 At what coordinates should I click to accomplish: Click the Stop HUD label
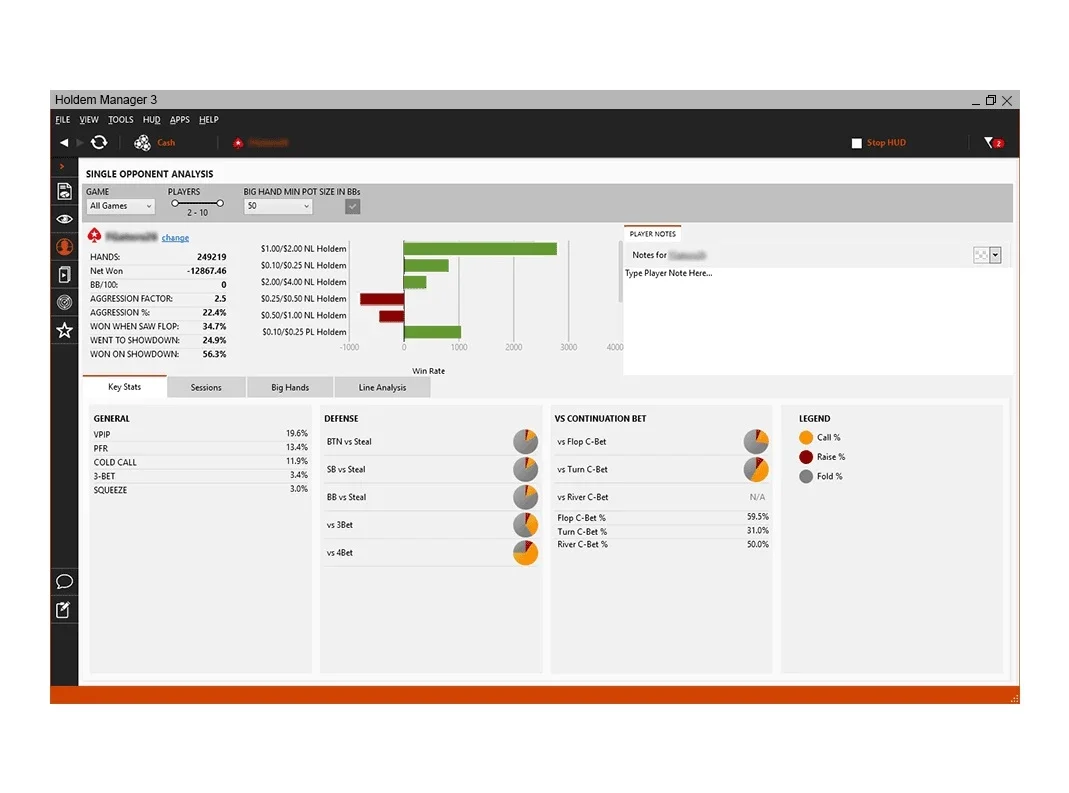coord(886,143)
